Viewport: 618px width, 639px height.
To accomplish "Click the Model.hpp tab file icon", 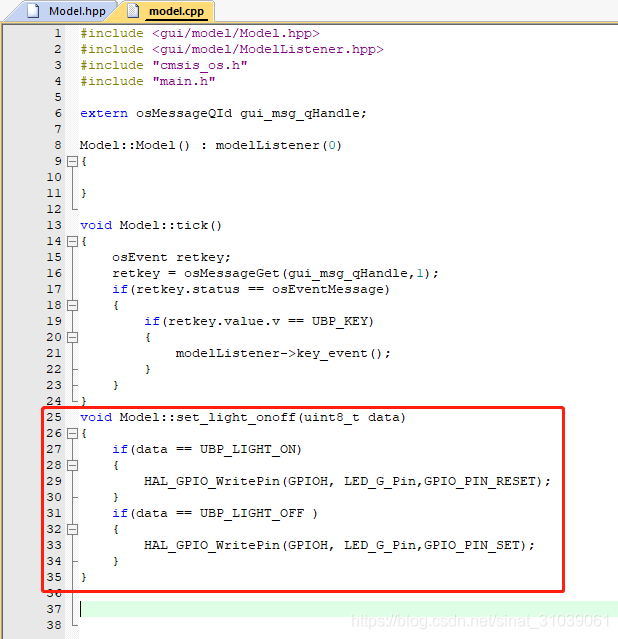I will pyautogui.click(x=33, y=11).
